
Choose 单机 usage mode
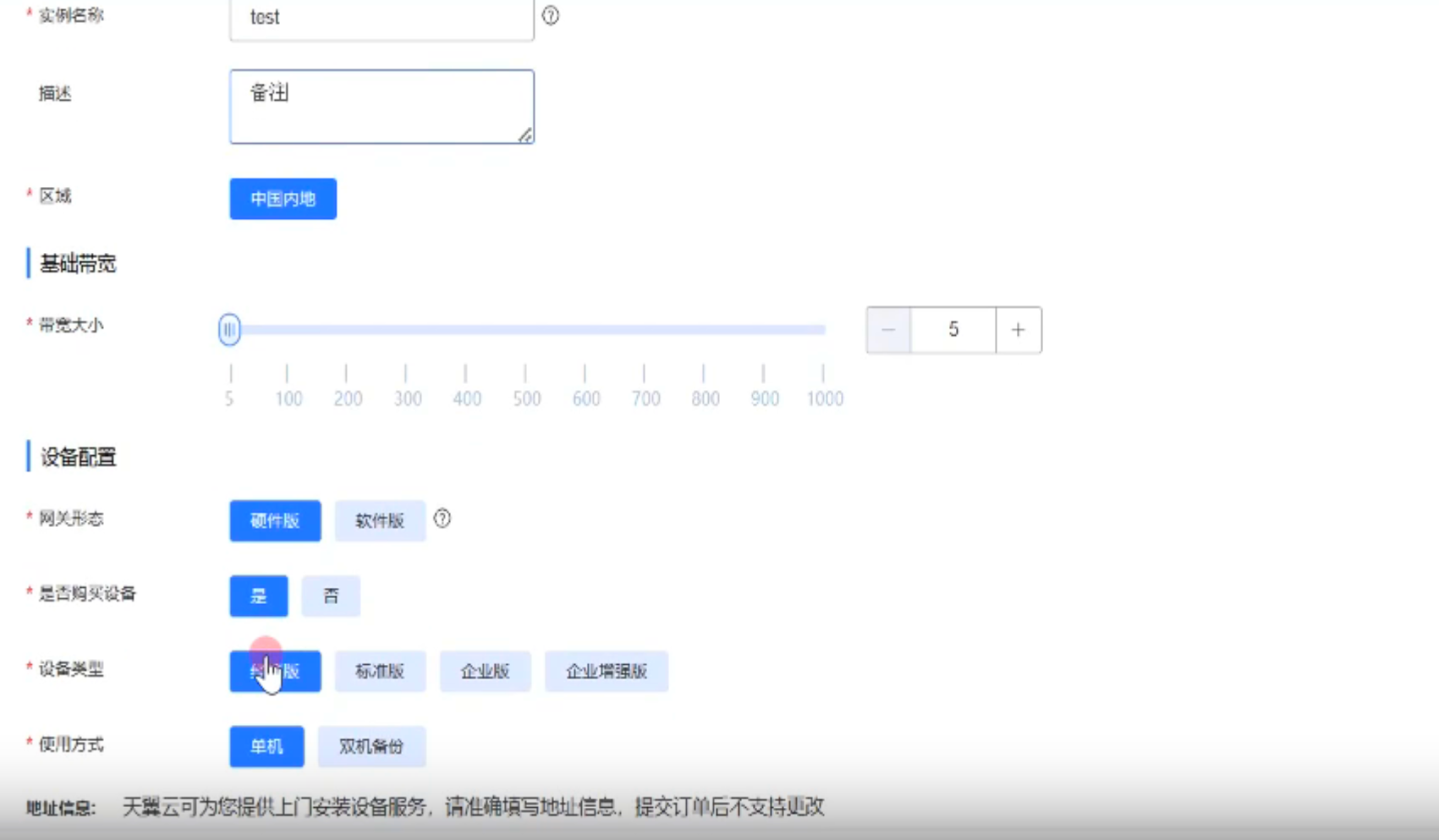[266, 746]
